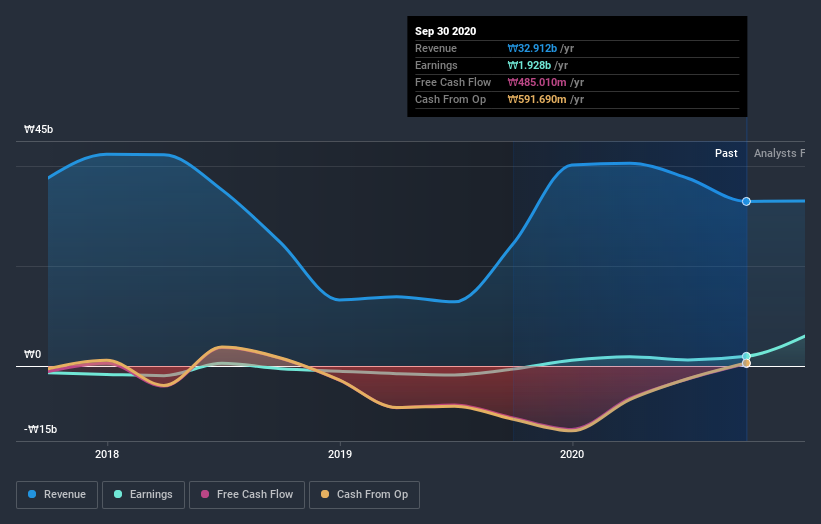Viewport: 821px width, 524px height.
Task: Click the 2018 axis label
Action: point(107,454)
